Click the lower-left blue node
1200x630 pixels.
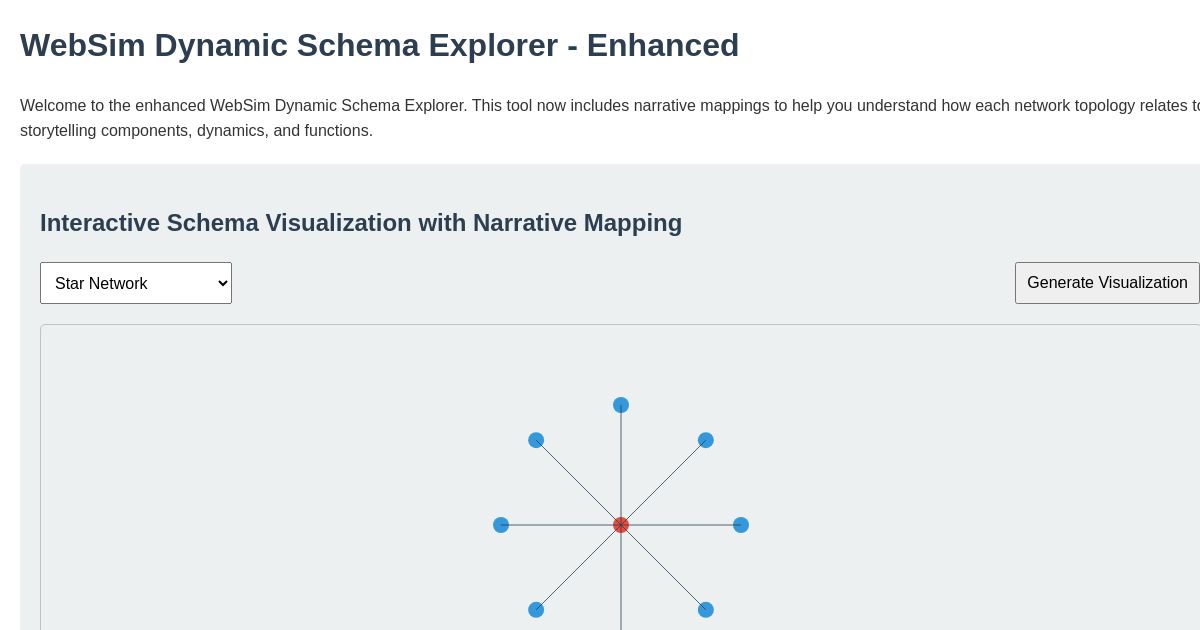pos(536,610)
